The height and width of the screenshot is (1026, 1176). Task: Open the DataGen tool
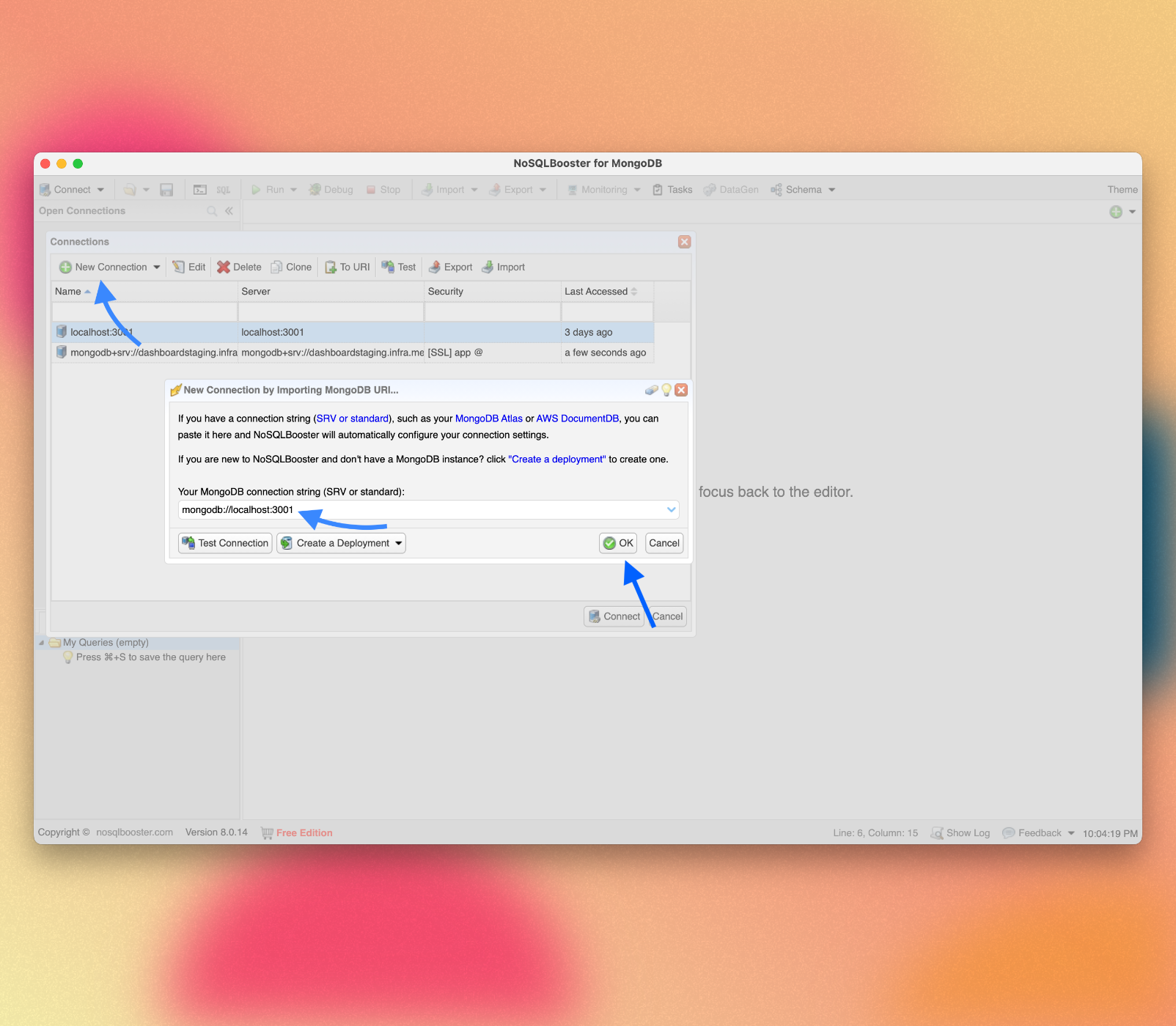(731, 190)
